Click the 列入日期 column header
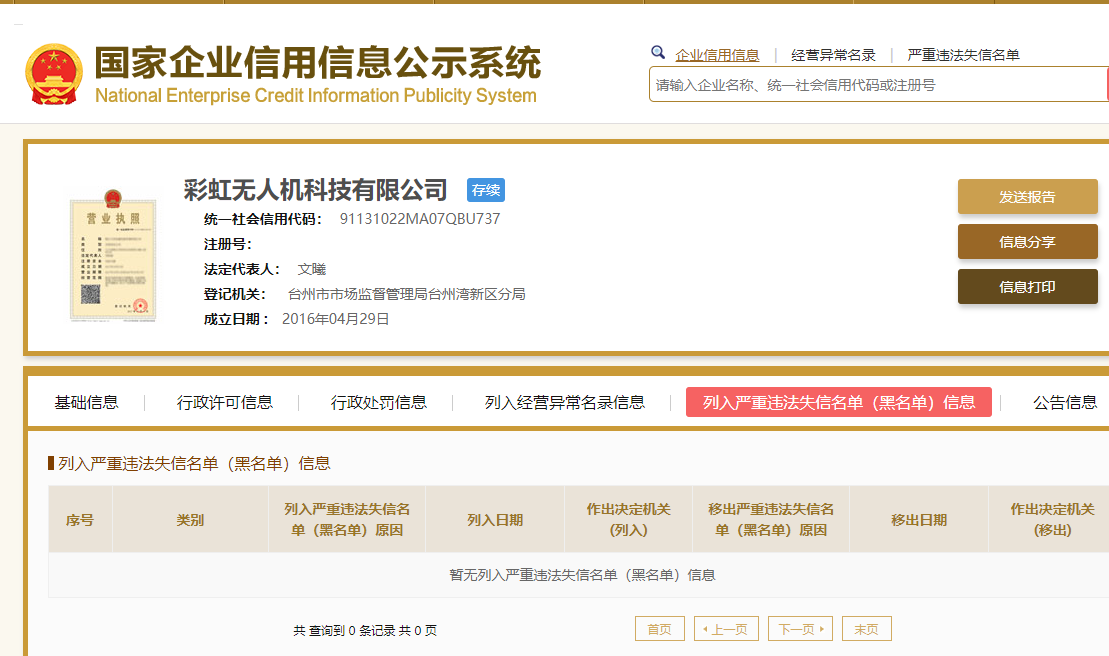The width and height of the screenshot is (1109, 656). pyautogui.click(x=495, y=520)
